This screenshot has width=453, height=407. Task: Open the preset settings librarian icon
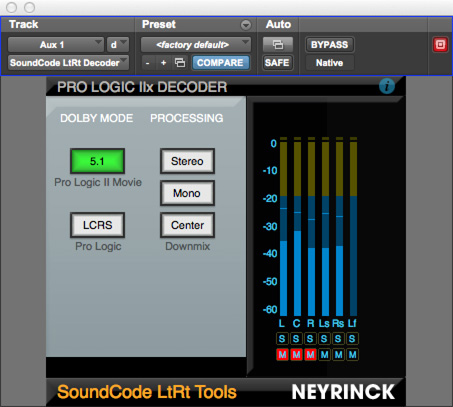tap(180, 63)
